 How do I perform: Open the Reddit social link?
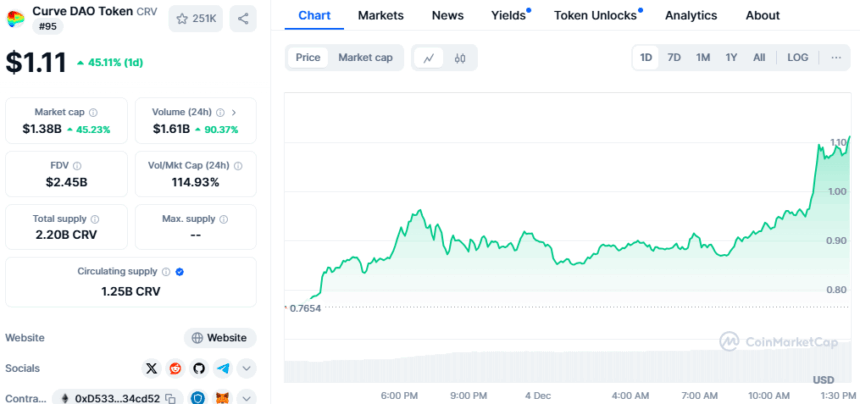(176, 368)
